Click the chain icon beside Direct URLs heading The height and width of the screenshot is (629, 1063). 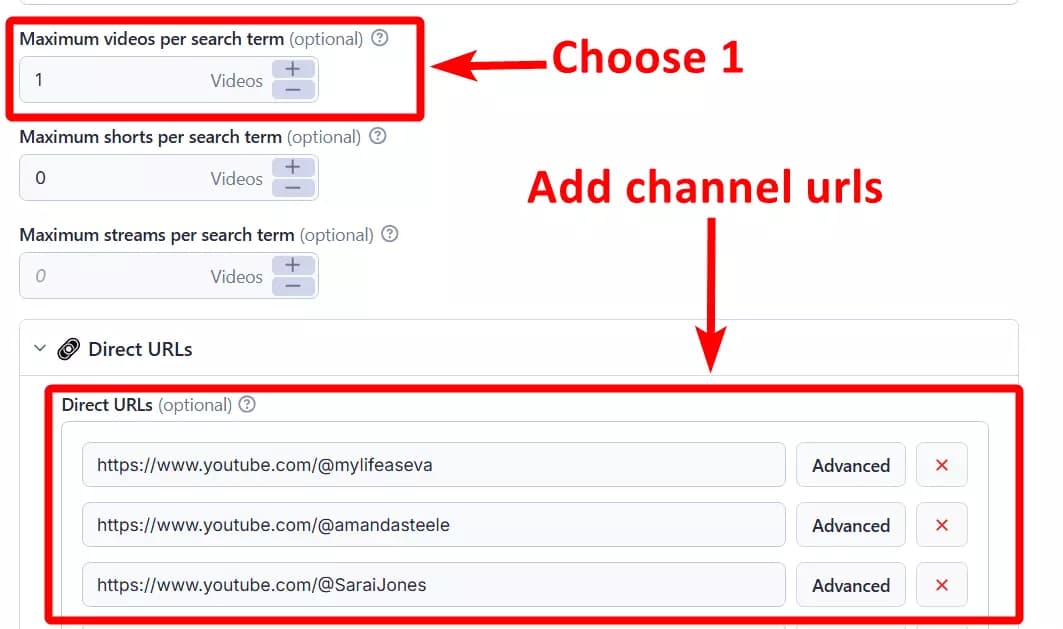click(x=68, y=348)
